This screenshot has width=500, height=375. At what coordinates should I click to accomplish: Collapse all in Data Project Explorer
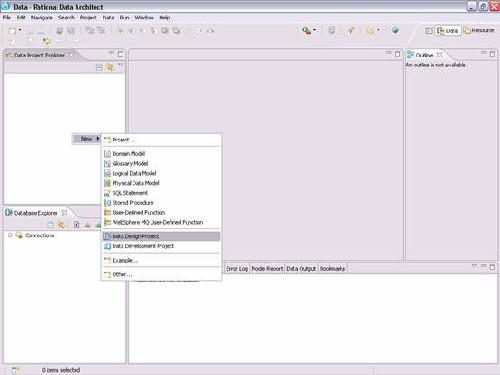coord(99,68)
